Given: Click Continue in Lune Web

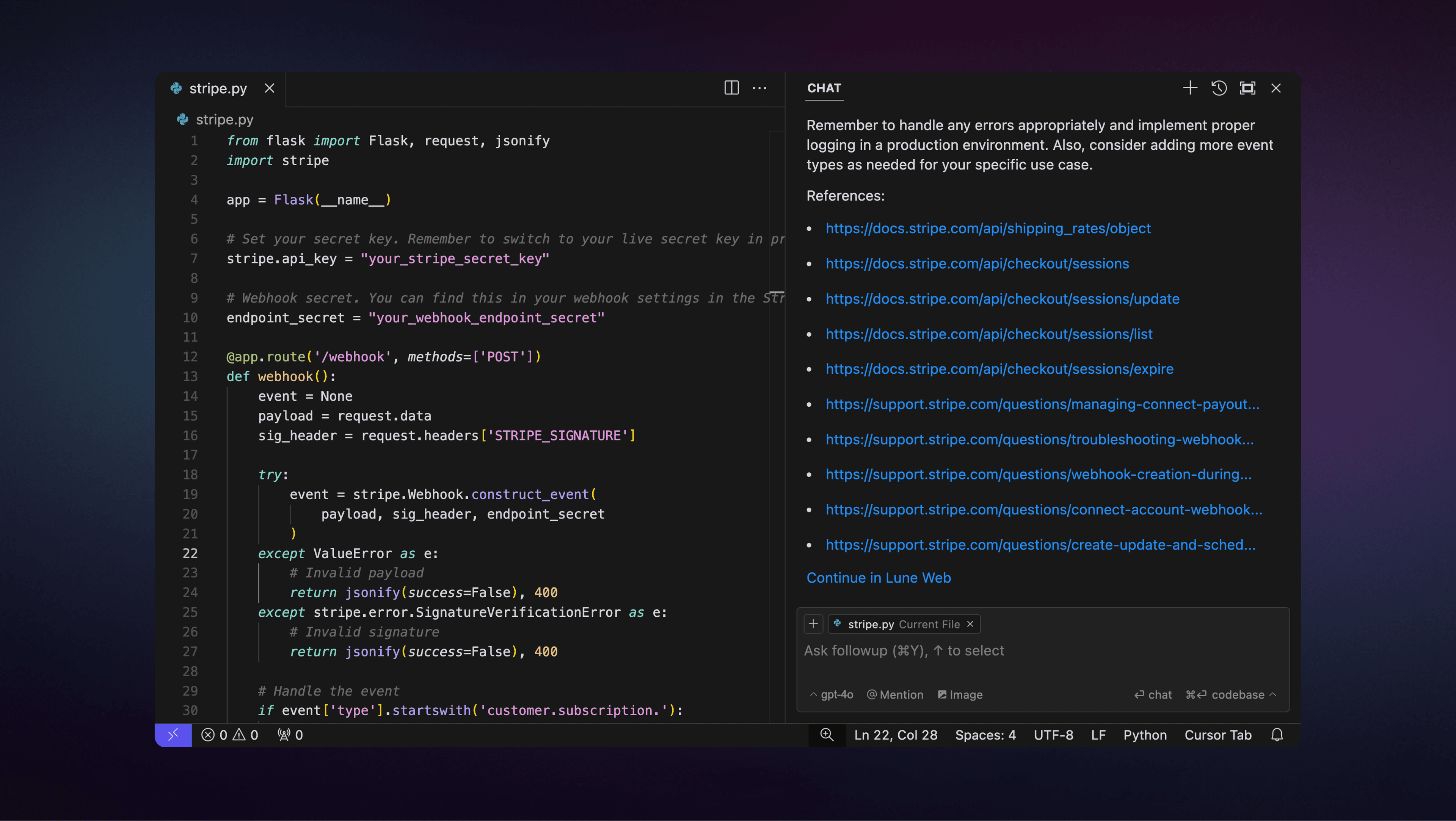Looking at the screenshot, I should pyautogui.click(x=879, y=578).
